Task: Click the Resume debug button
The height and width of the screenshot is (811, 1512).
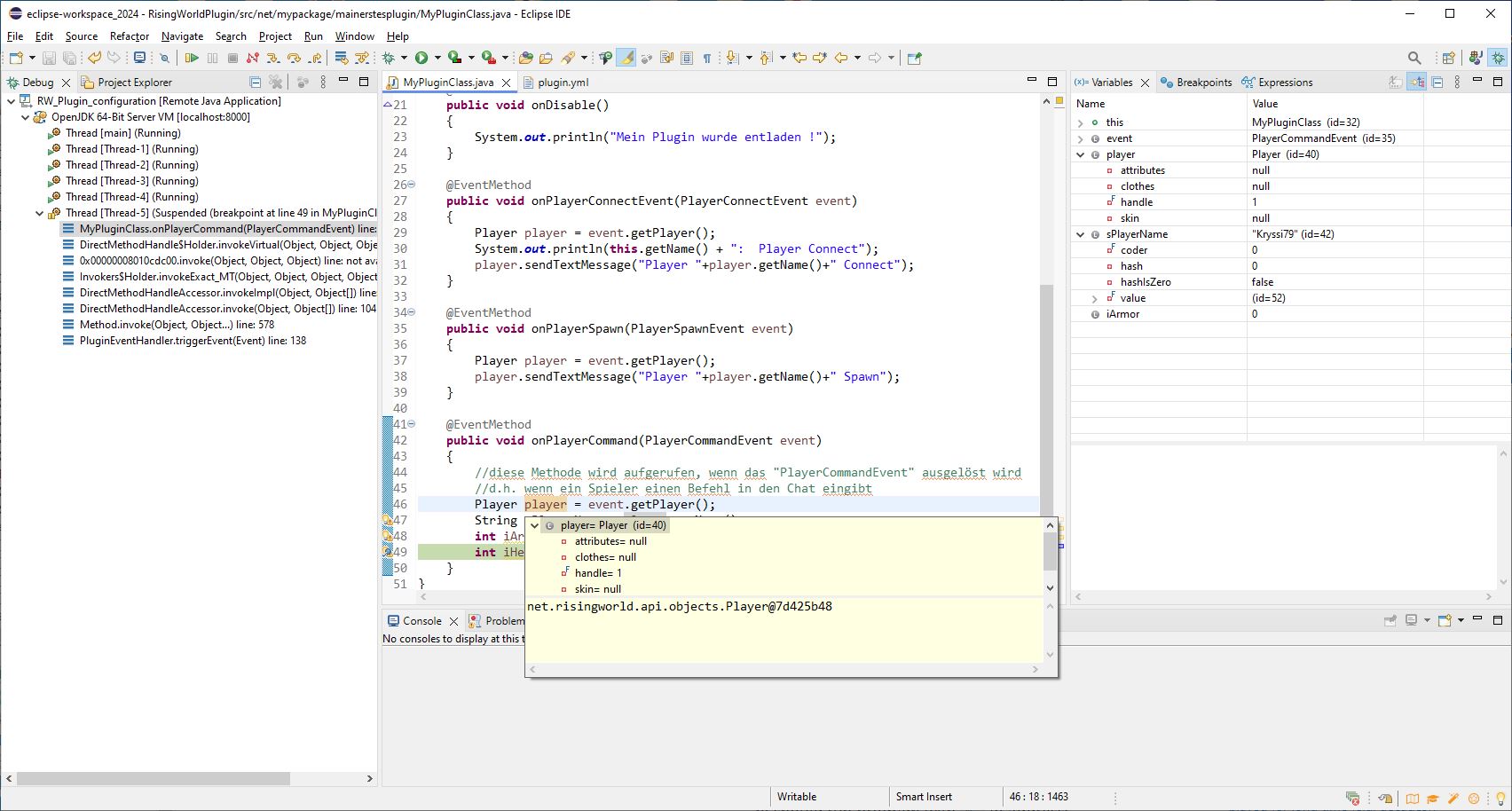Action: pos(192,59)
